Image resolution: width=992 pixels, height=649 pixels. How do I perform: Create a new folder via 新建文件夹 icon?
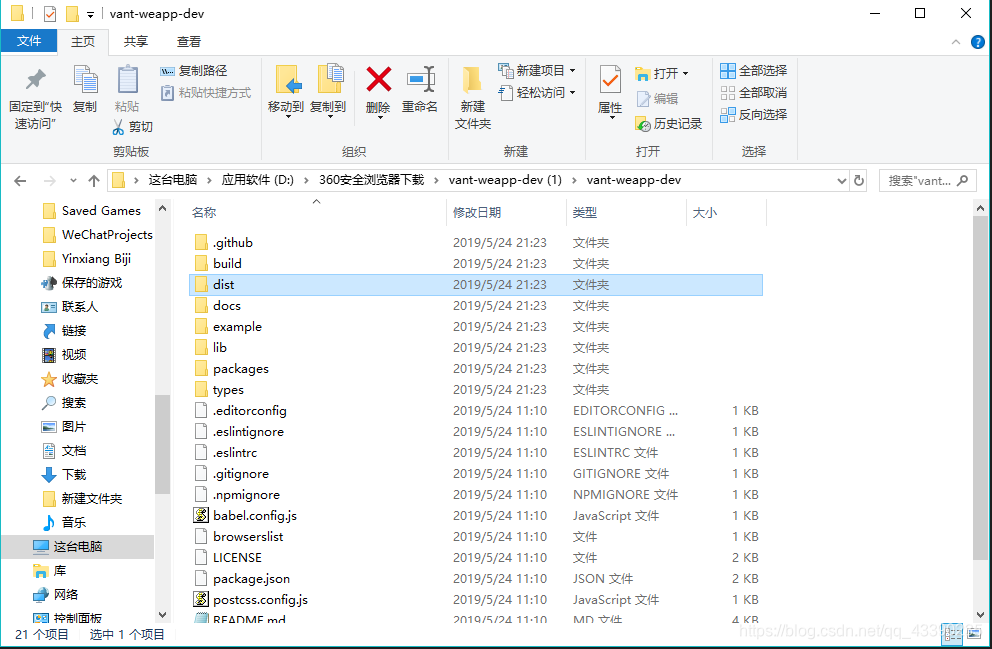click(x=471, y=95)
